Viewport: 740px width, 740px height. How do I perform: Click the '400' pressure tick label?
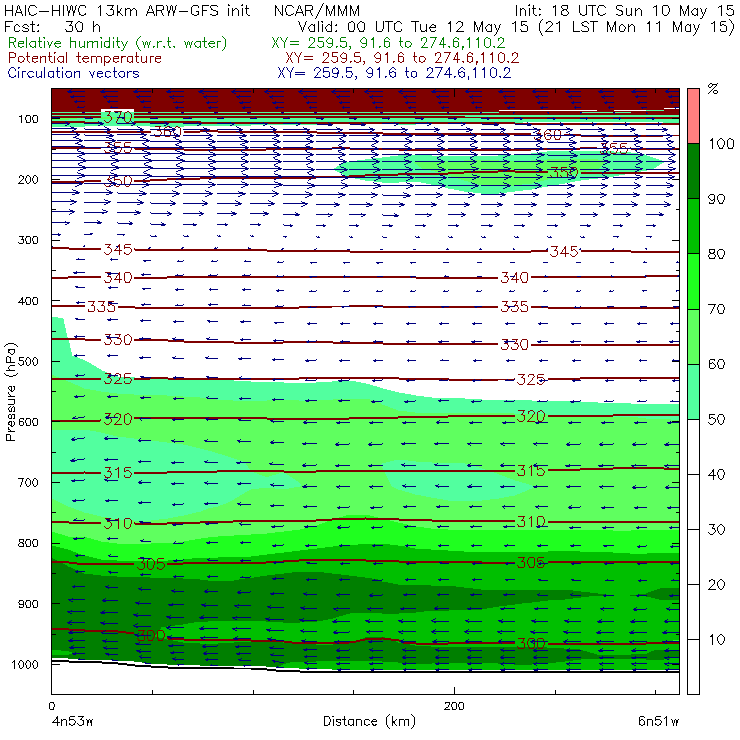28,301
